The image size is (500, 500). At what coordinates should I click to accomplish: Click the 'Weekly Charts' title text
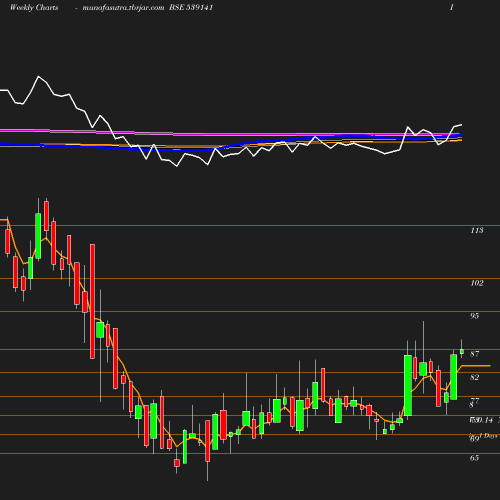click(x=34, y=7)
